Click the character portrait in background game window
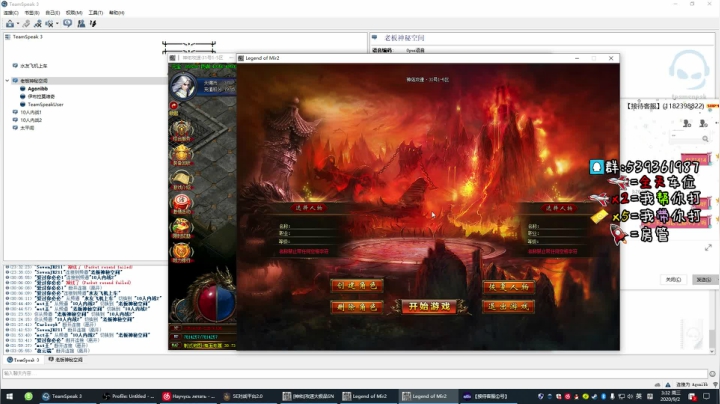Image resolution: width=720 pixels, height=404 pixels. [183, 86]
